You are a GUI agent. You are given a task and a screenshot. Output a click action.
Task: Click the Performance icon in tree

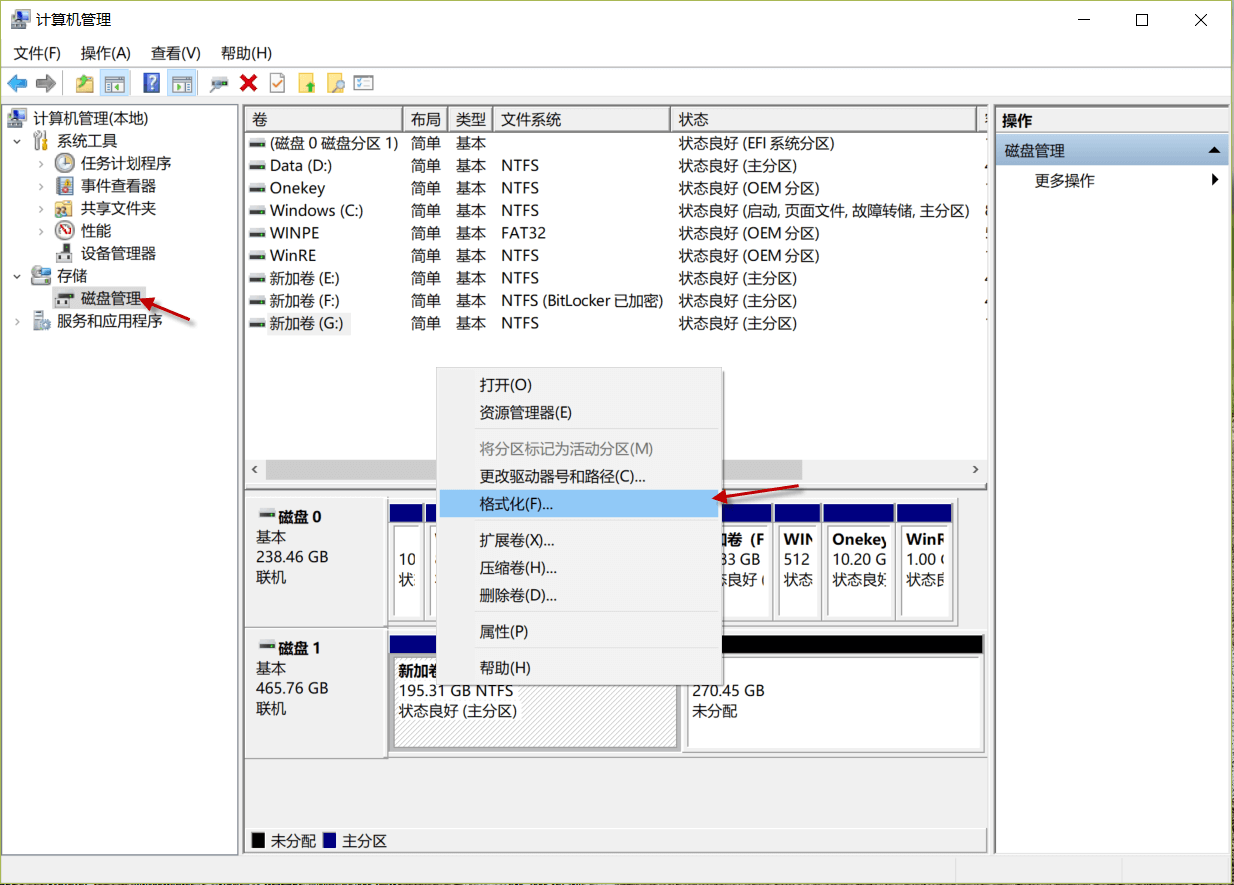[x=65, y=231]
